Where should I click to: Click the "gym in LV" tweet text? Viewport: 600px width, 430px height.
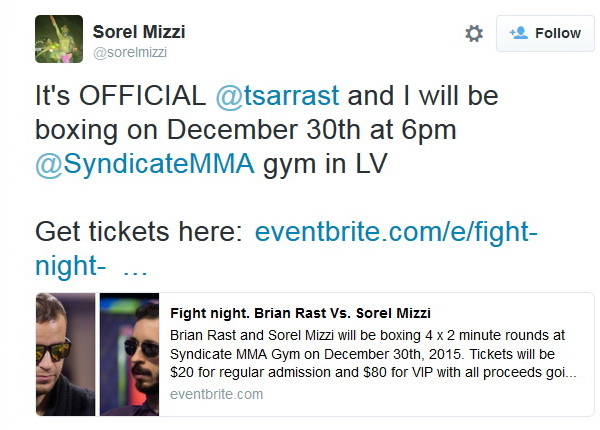coord(325,165)
